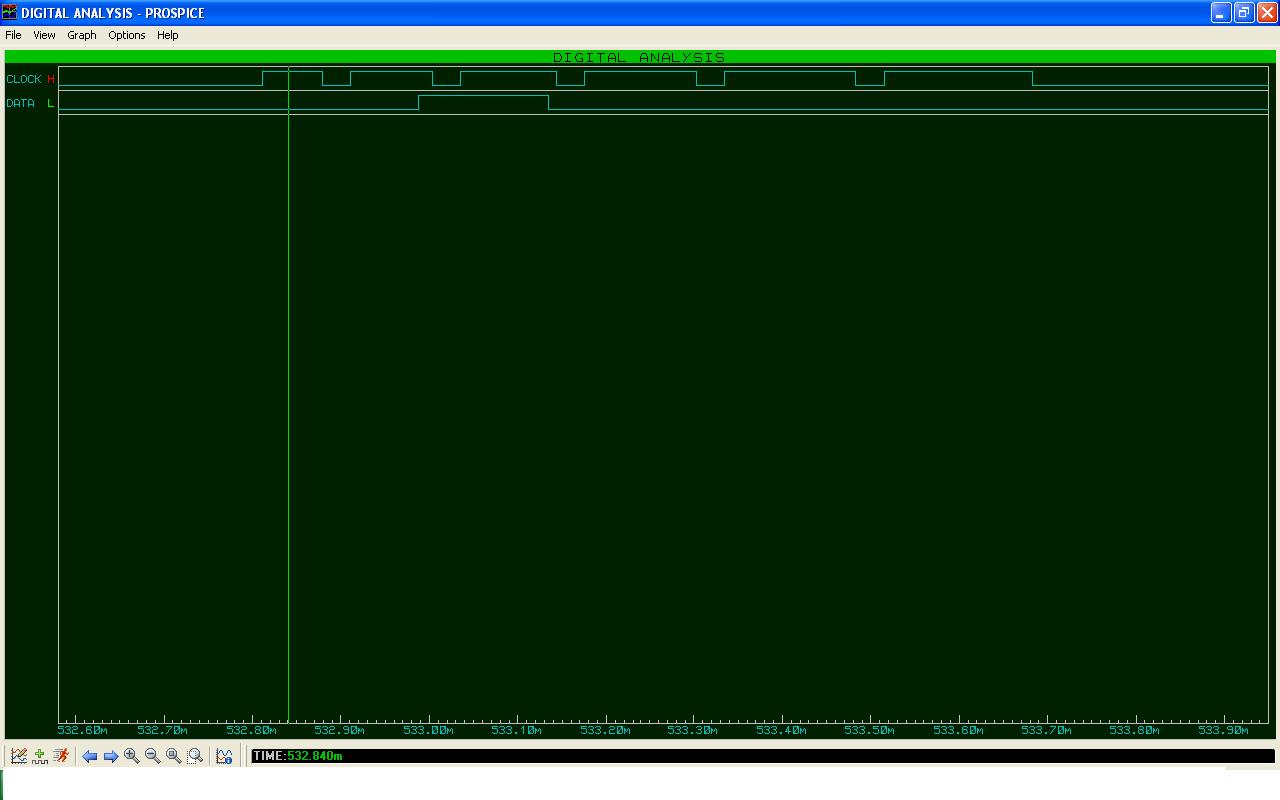This screenshot has width=1280, height=800.
Task: Open the Help menu
Action: click(168, 35)
